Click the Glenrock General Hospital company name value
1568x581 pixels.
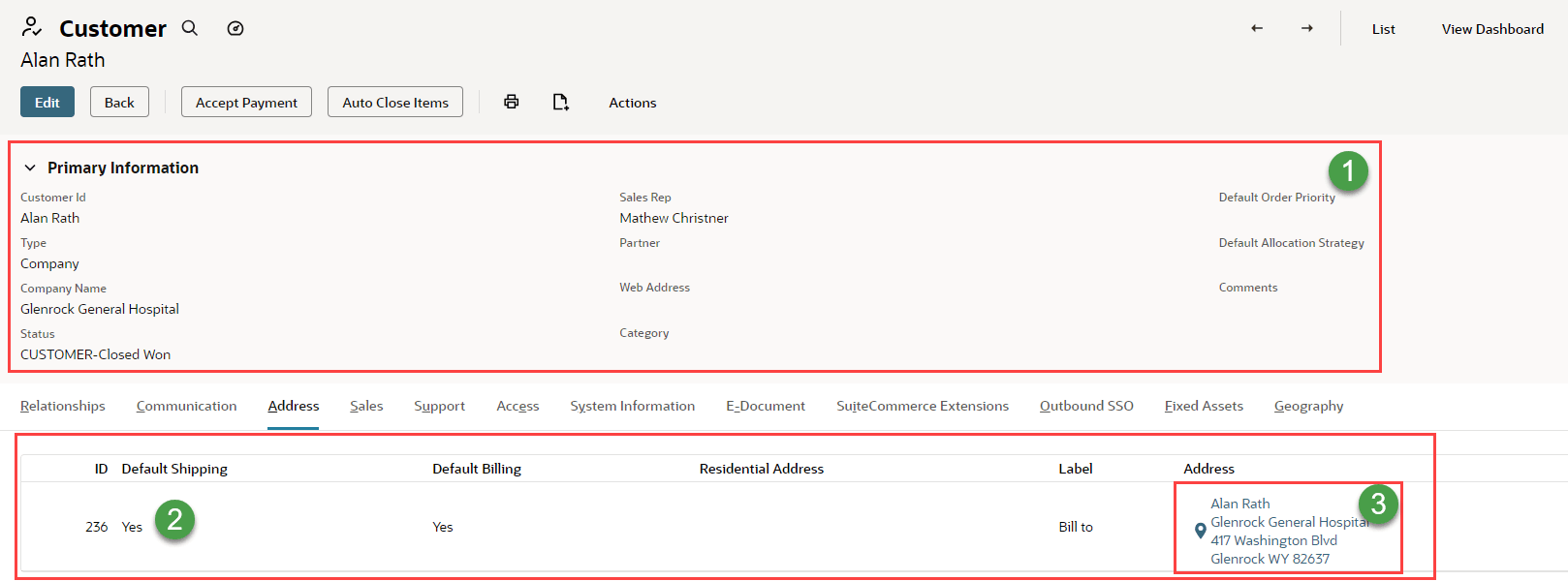pyautogui.click(x=100, y=309)
